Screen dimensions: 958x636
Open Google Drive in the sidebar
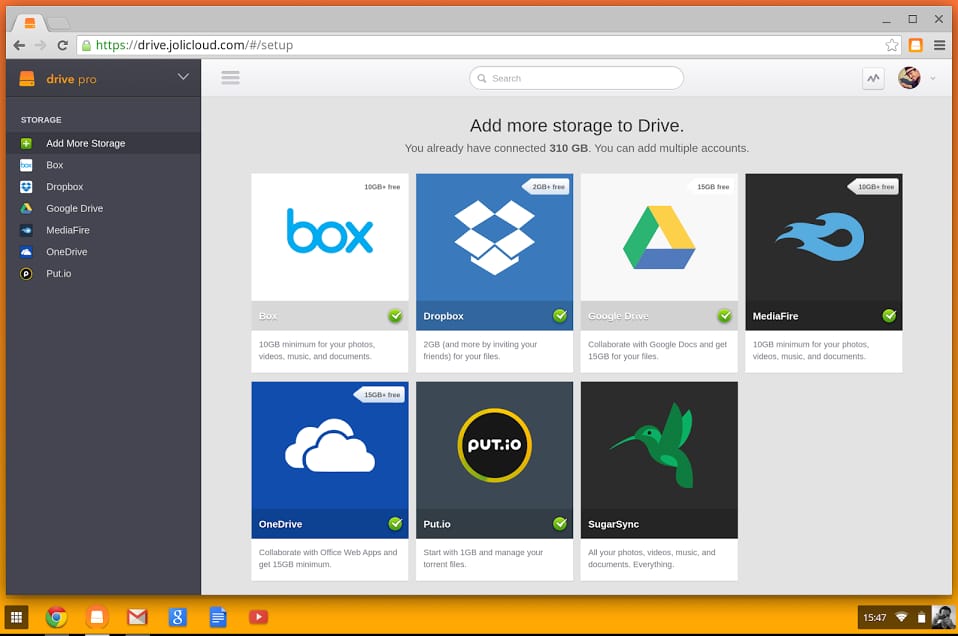(103, 208)
